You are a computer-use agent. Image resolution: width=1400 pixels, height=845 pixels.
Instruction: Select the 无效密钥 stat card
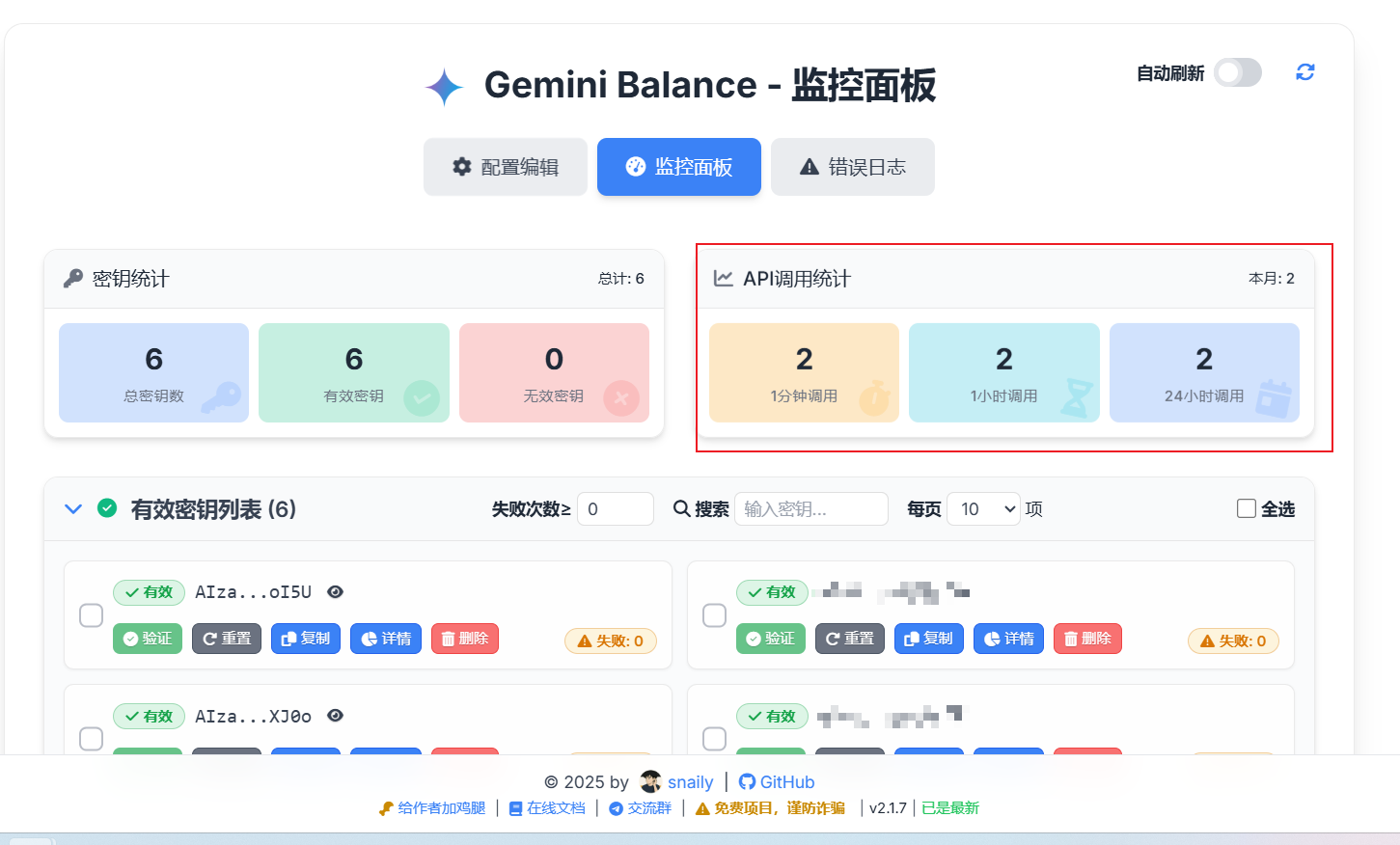click(x=554, y=372)
